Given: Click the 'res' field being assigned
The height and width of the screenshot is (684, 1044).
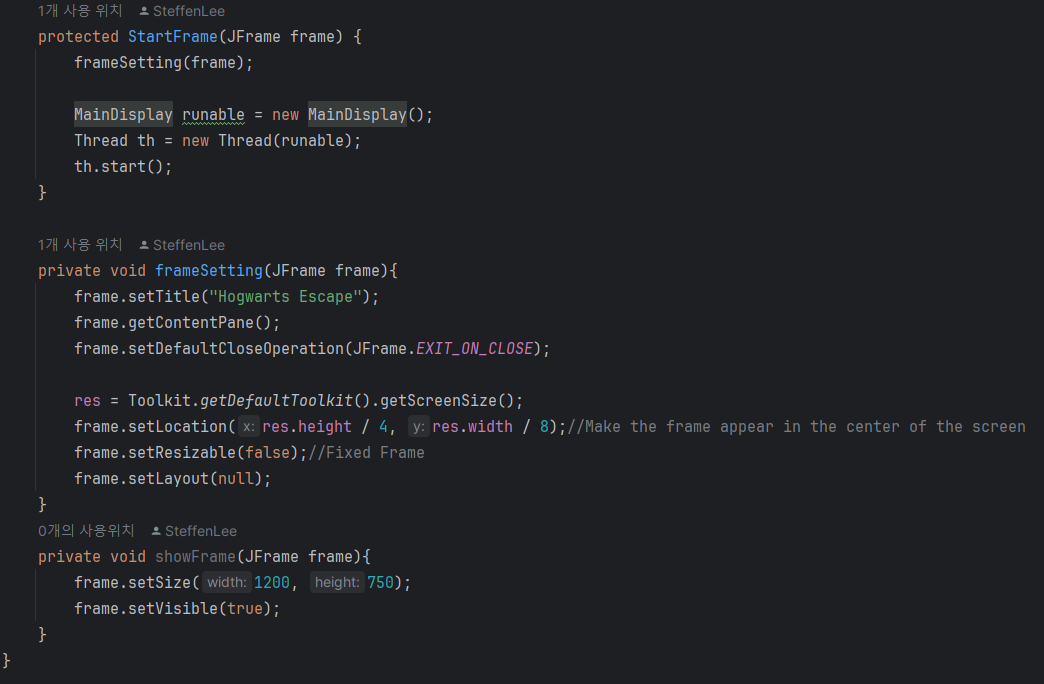Looking at the screenshot, I should point(87,400).
